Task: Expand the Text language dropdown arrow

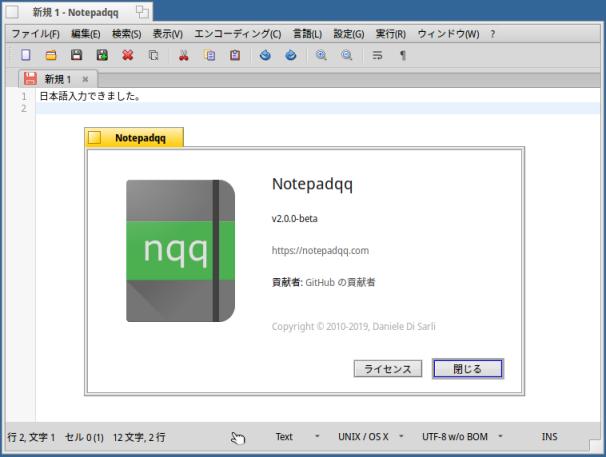Action: coord(317,436)
